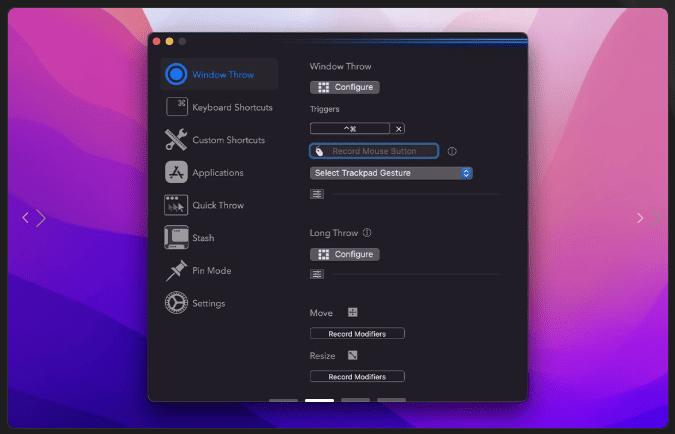Switch to Settings section
675x434 pixels.
tap(209, 304)
